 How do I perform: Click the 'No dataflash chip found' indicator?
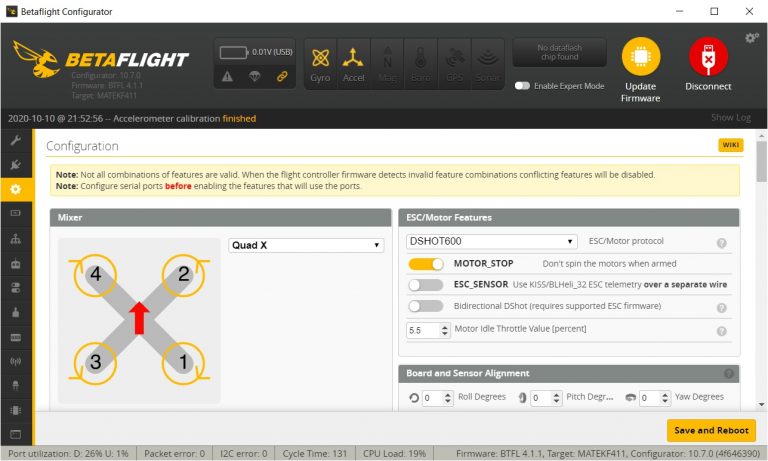click(559, 52)
